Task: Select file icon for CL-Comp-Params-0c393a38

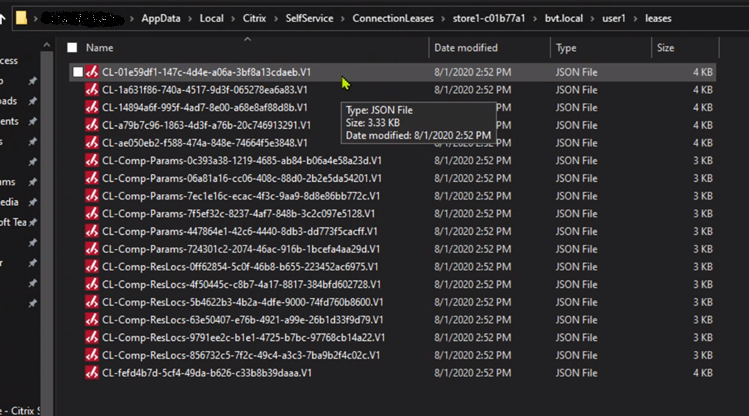Action: (91, 160)
